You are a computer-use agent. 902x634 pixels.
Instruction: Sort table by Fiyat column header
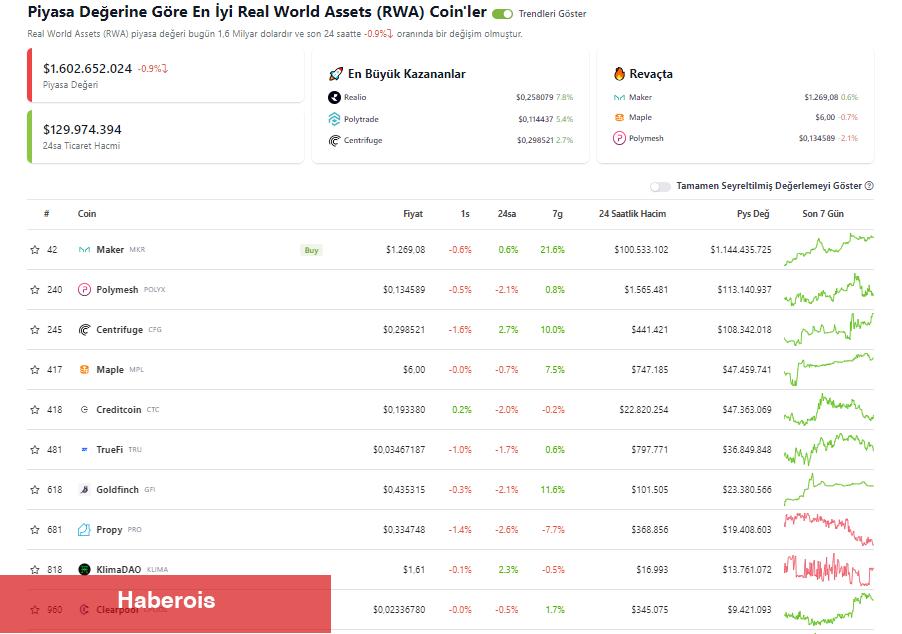pyautogui.click(x=413, y=213)
